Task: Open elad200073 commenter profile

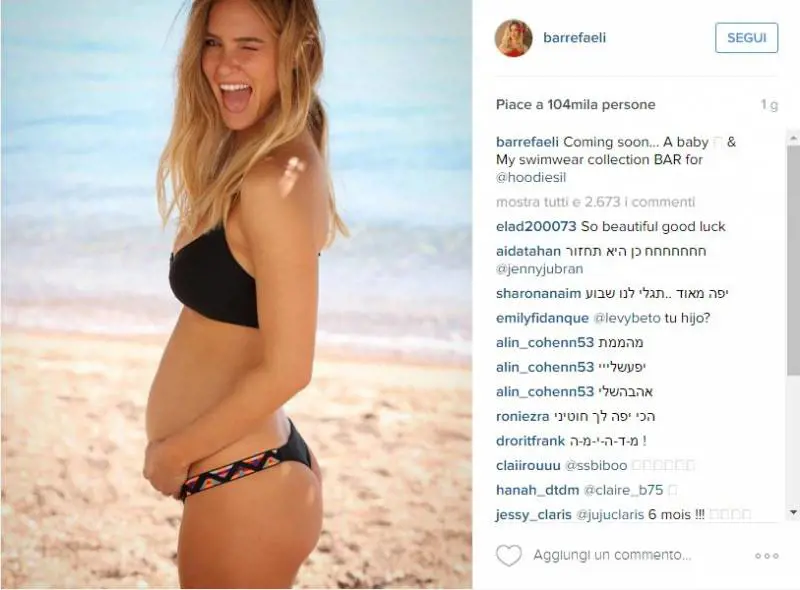Action: (x=536, y=227)
